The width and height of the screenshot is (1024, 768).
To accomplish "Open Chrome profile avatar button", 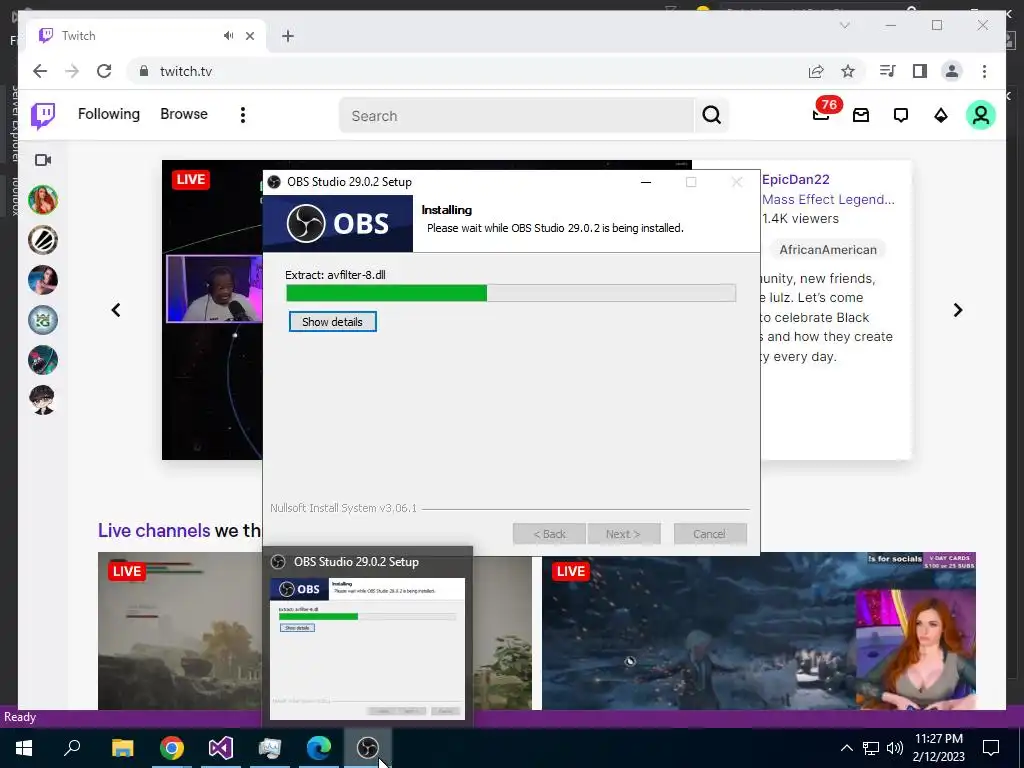I will [952, 71].
